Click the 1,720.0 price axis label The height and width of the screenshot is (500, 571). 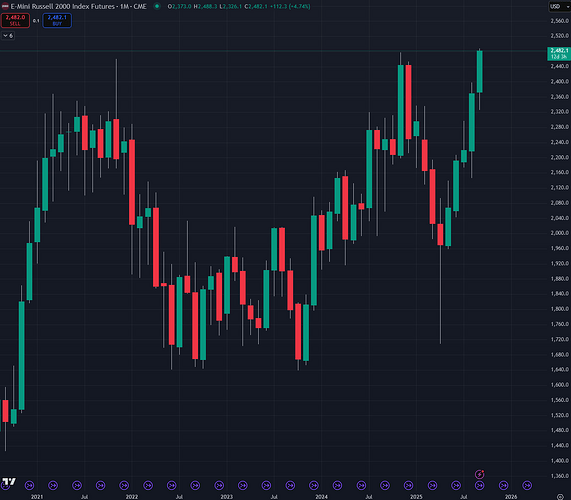tap(559, 339)
